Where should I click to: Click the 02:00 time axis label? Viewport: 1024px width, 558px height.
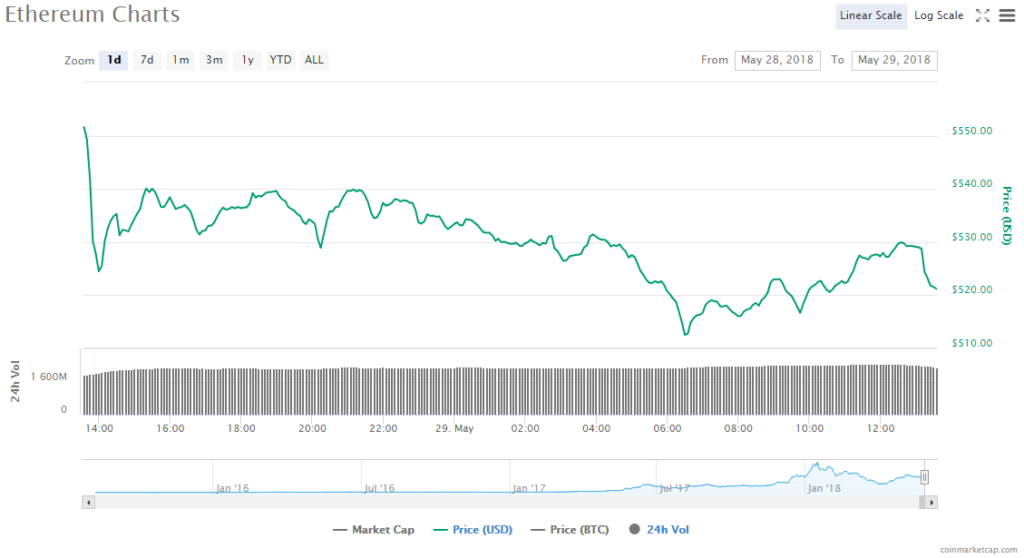pos(525,429)
